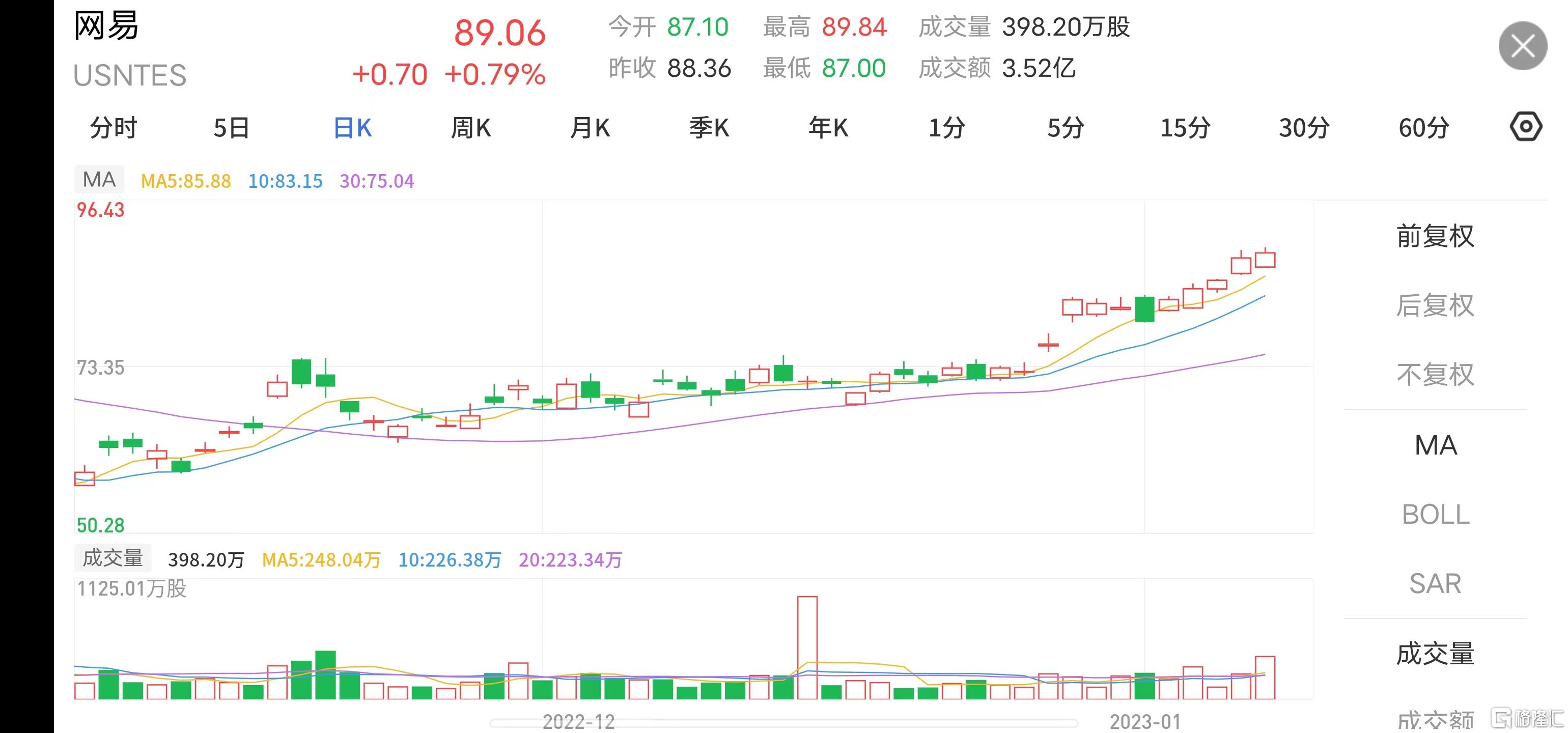Click the 2022-12 date axis label
1568x733 pixels.
(578, 722)
